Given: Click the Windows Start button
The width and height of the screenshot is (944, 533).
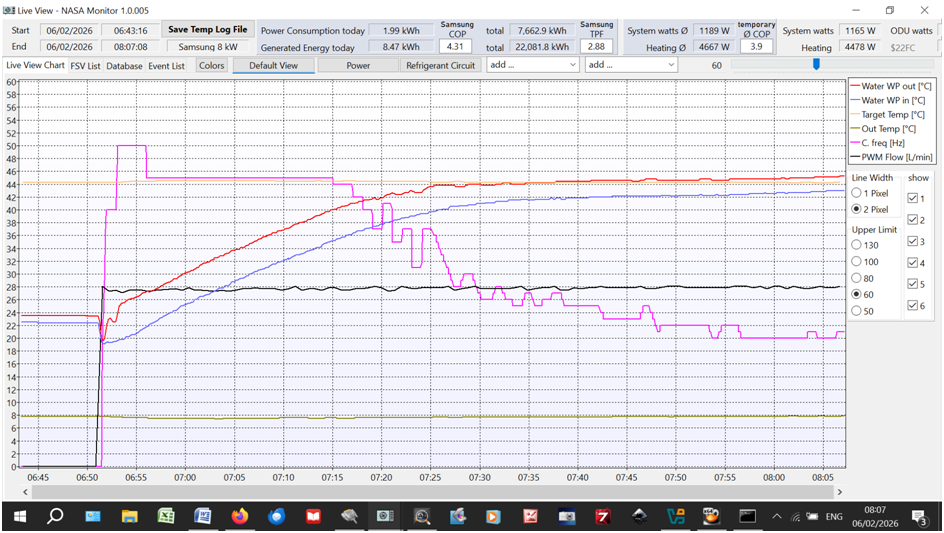Looking at the screenshot, I should click(19, 516).
